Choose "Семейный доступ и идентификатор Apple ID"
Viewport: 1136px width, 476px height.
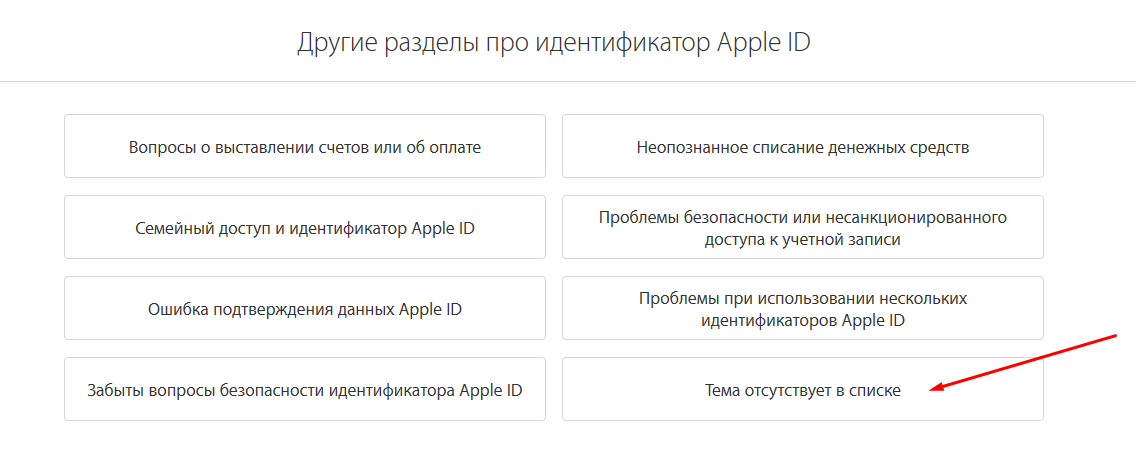click(304, 227)
